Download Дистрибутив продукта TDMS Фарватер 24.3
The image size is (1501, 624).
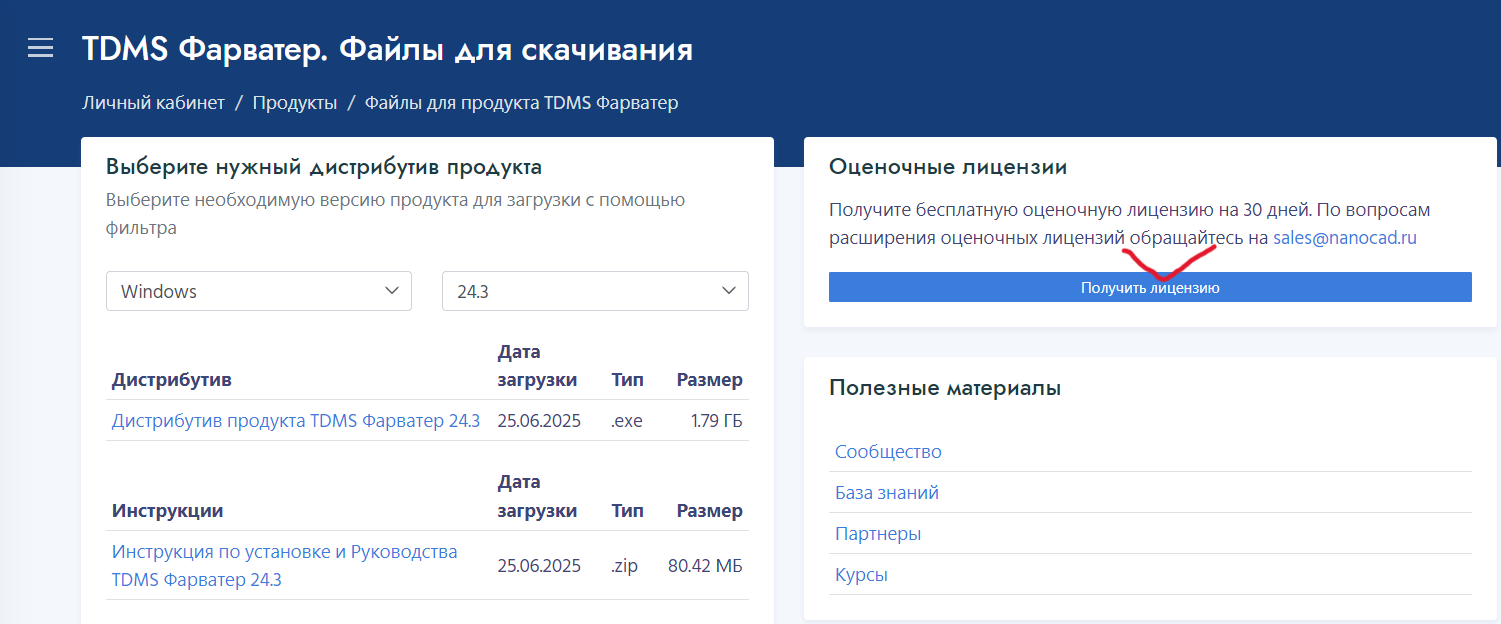[x=296, y=421]
